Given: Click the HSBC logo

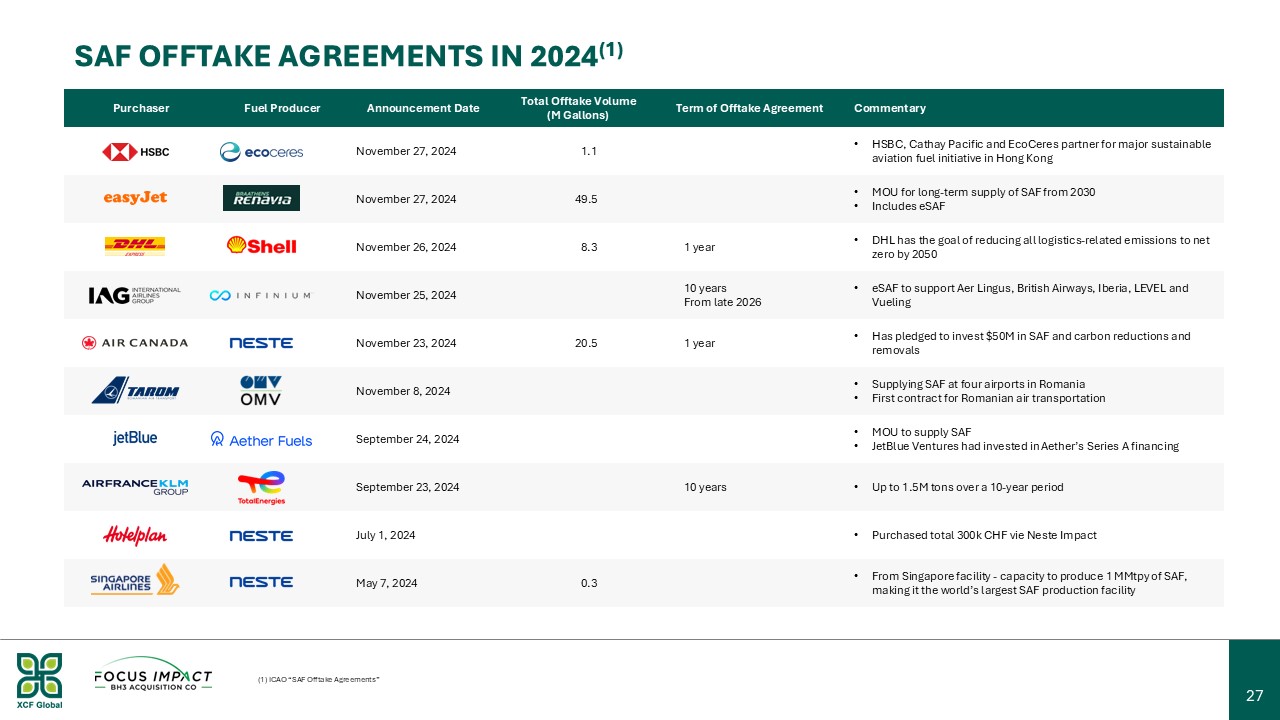Looking at the screenshot, I should [x=136, y=152].
